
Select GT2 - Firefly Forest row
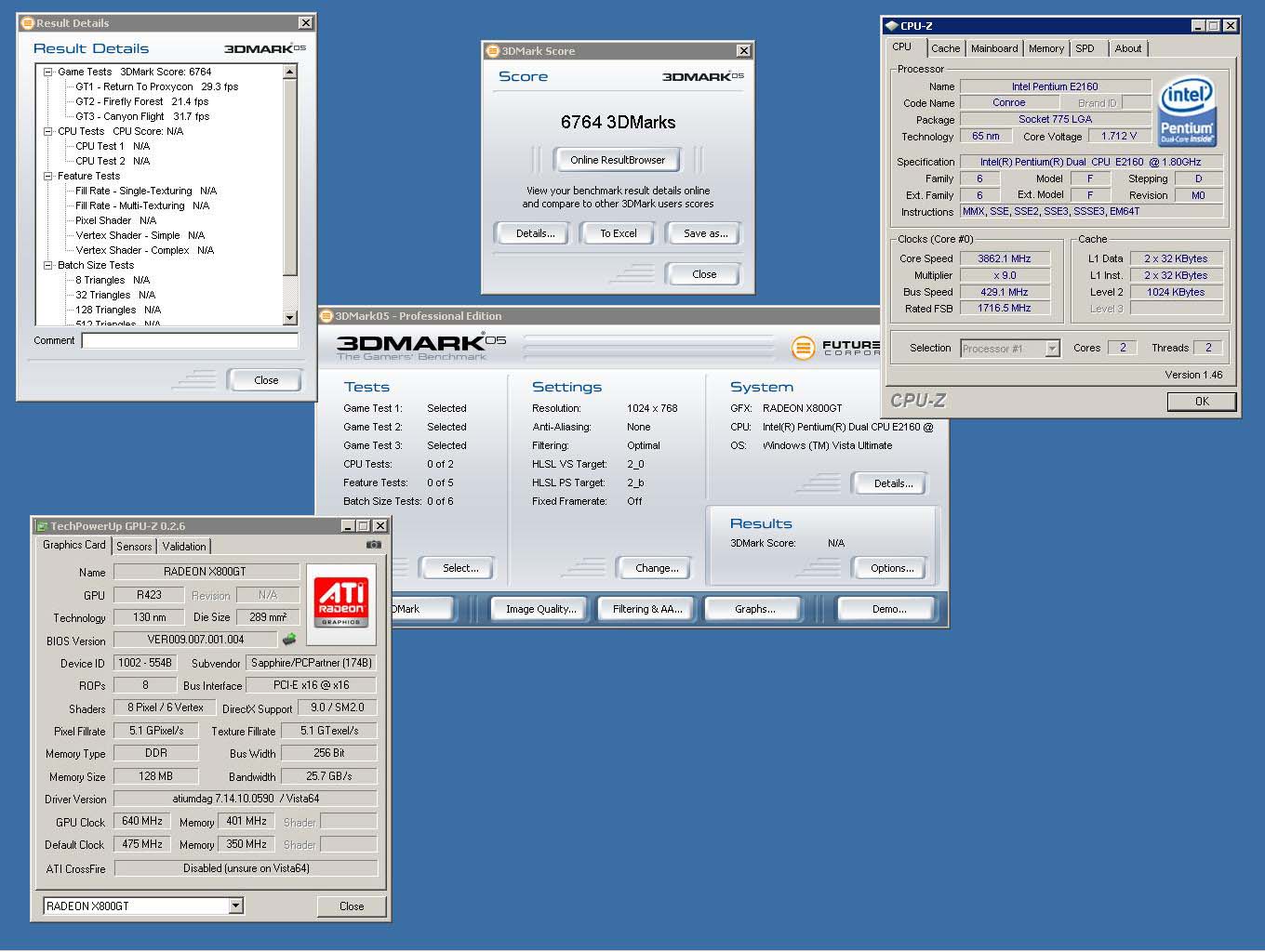pyautogui.click(x=141, y=101)
